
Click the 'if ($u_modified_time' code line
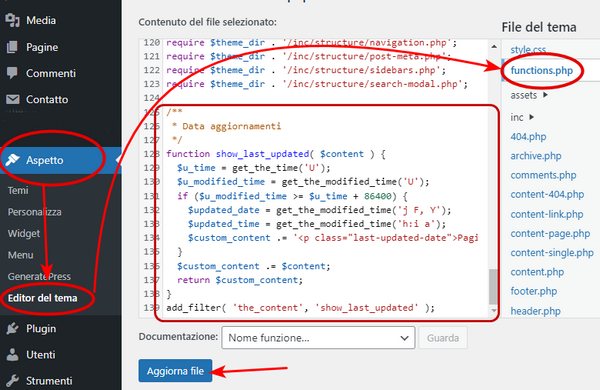[292, 196]
